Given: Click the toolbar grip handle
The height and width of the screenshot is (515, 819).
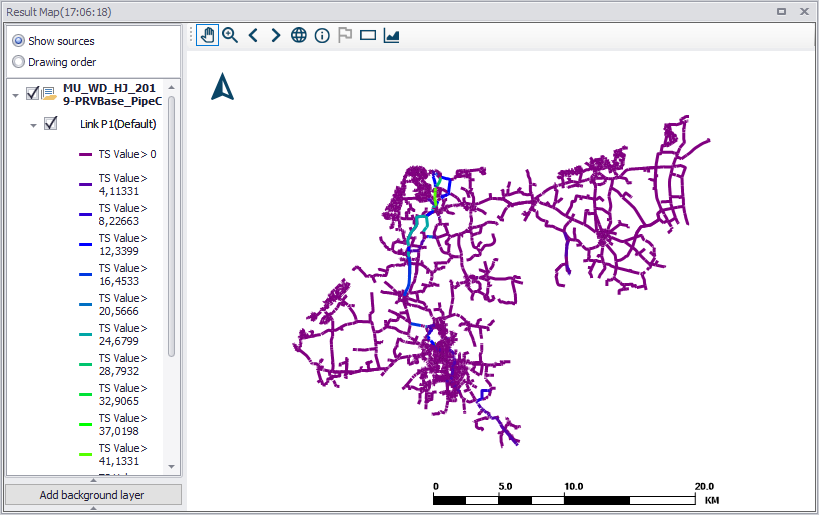Looking at the screenshot, I should pos(191,36).
